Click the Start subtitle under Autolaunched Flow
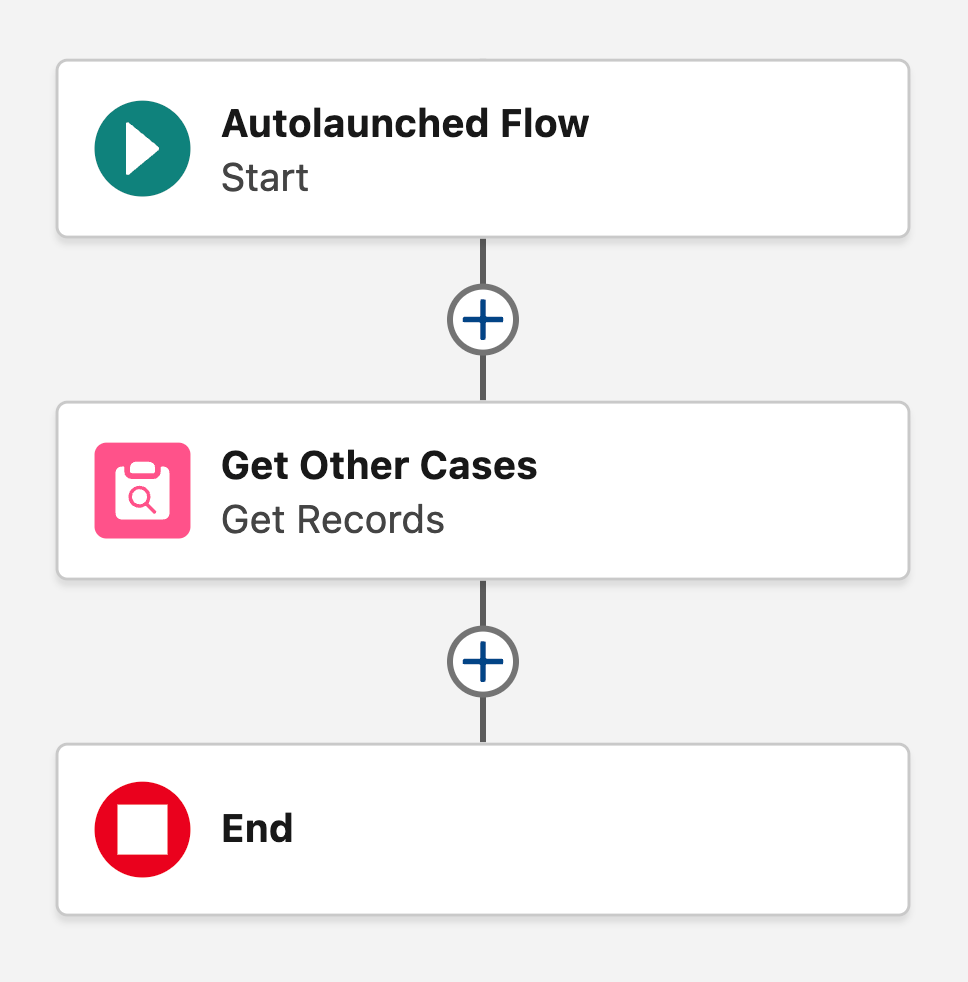Image resolution: width=968 pixels, height=982 pixels. [x=264, y=178]
